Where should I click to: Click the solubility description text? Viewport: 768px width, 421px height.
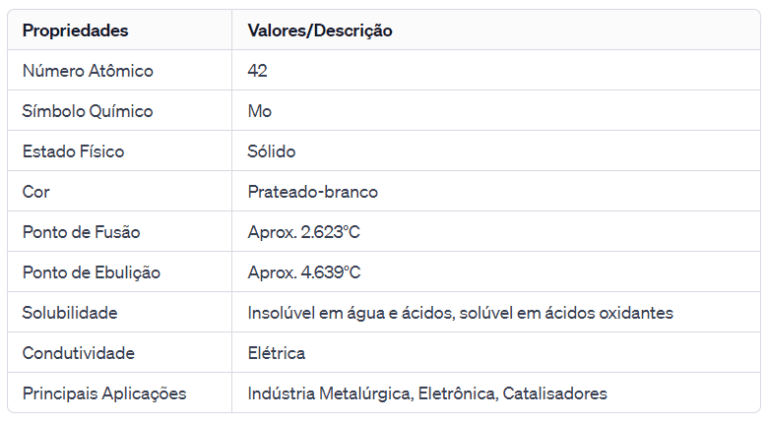[x=460, y=313]
